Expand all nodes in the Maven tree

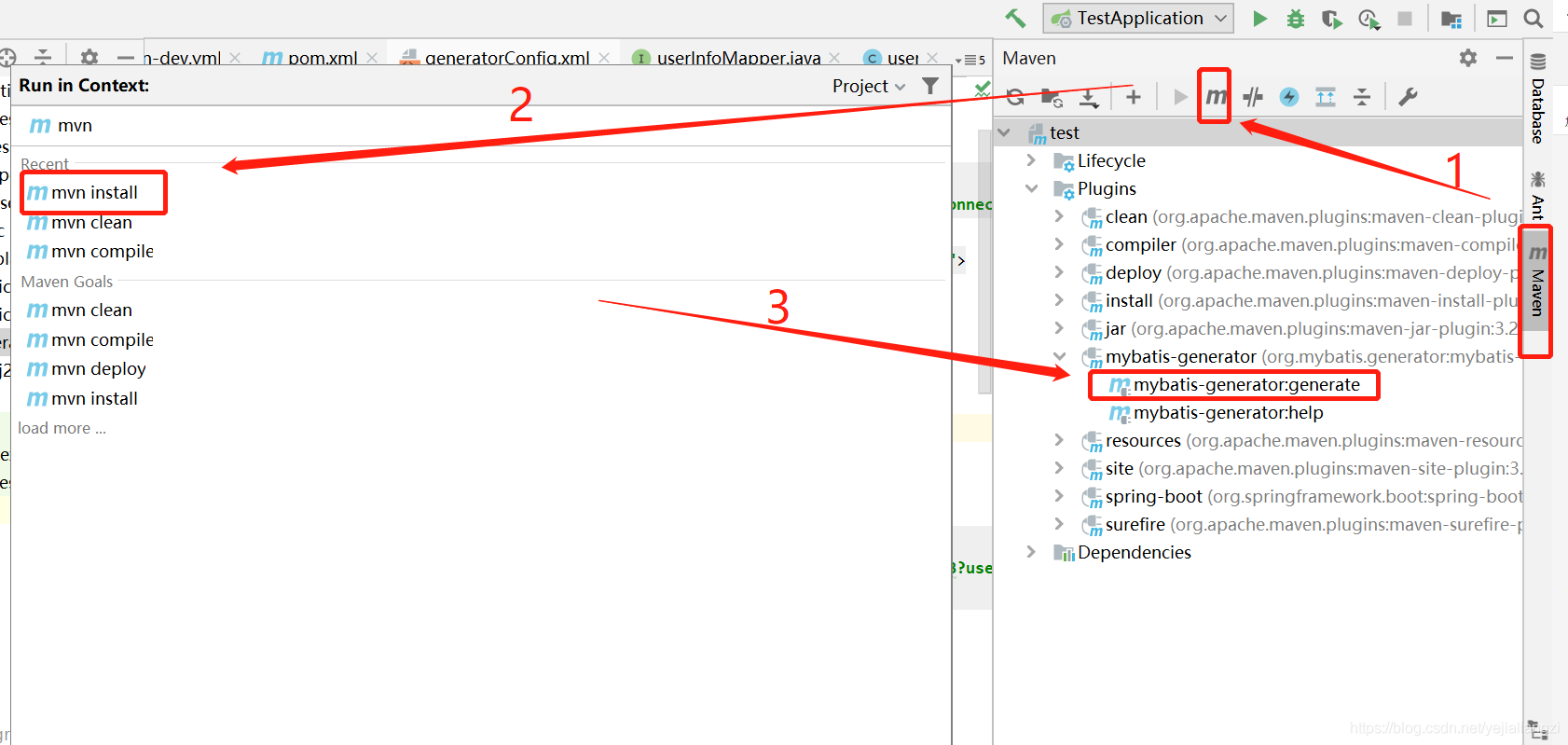(1326, 97)
